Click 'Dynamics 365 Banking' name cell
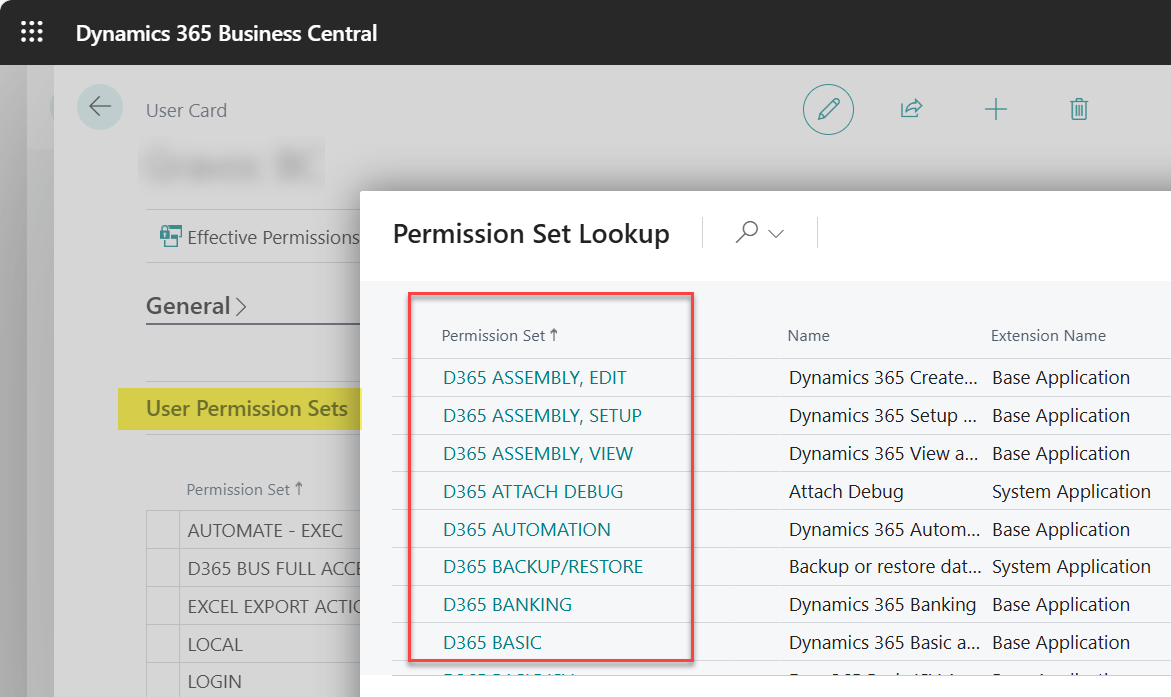1171x697 pixels. (x=882, y=604)
